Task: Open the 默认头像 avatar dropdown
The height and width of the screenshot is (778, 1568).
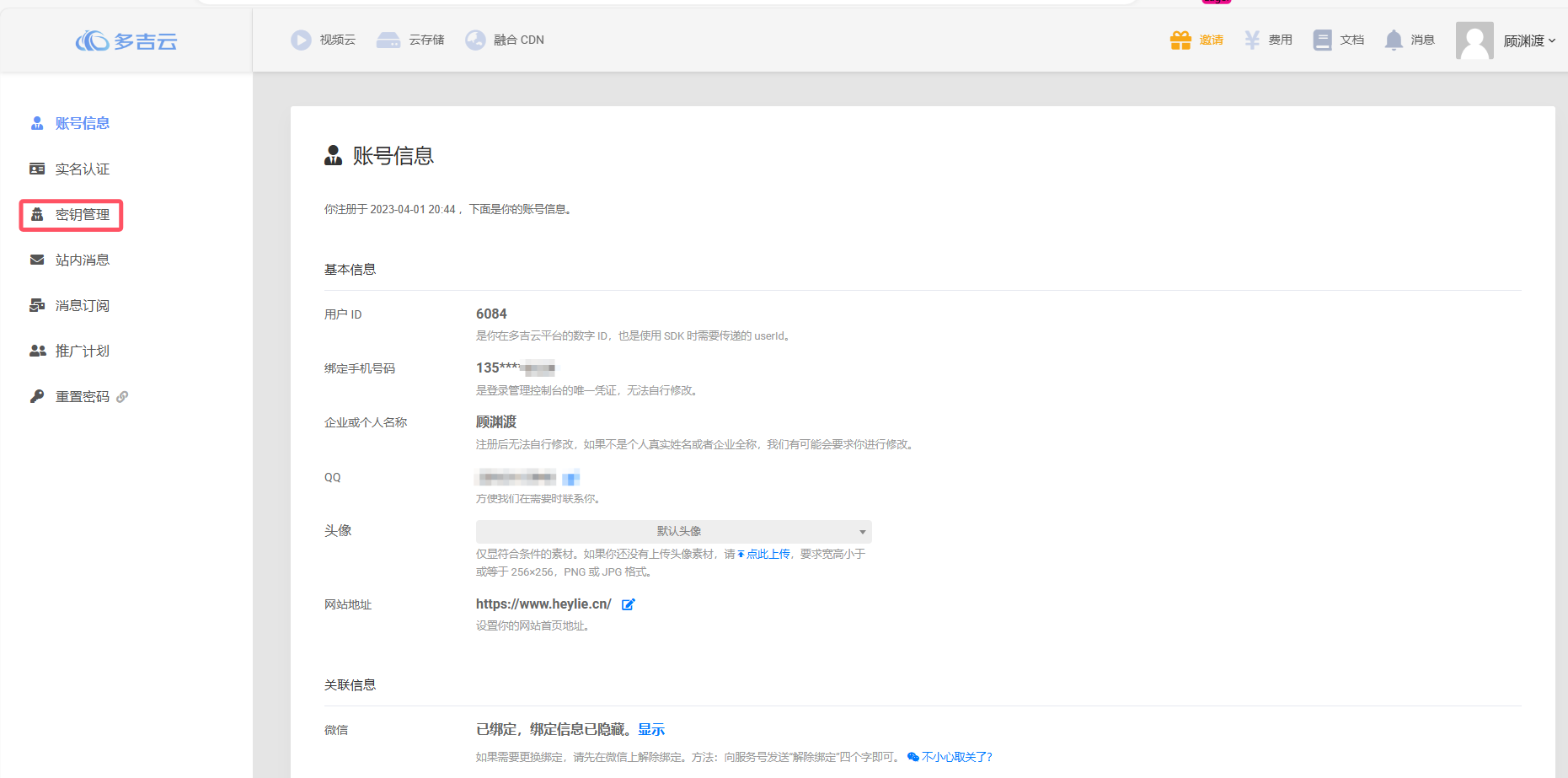Action: point(673,531)
